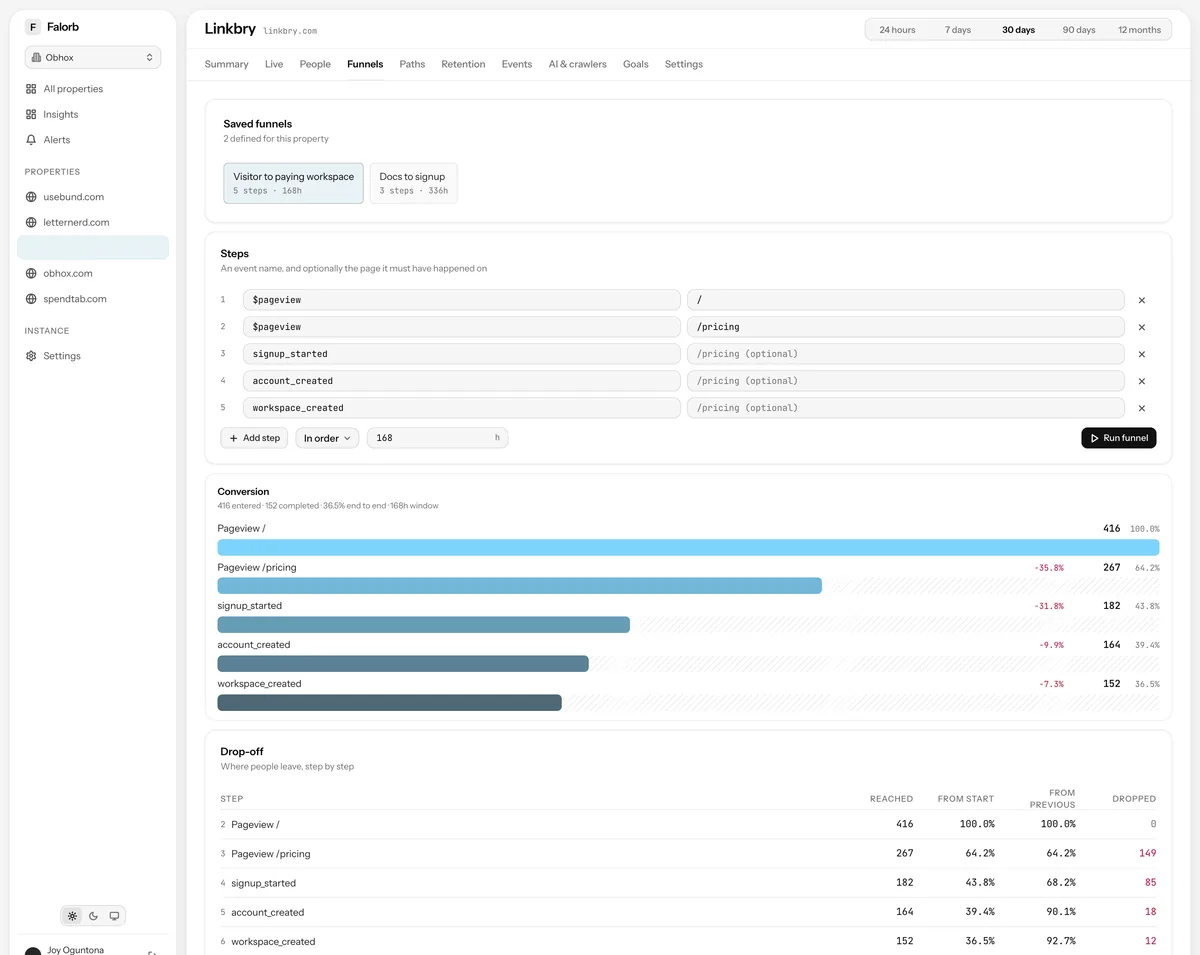Edit the signup_started event field

461,354
